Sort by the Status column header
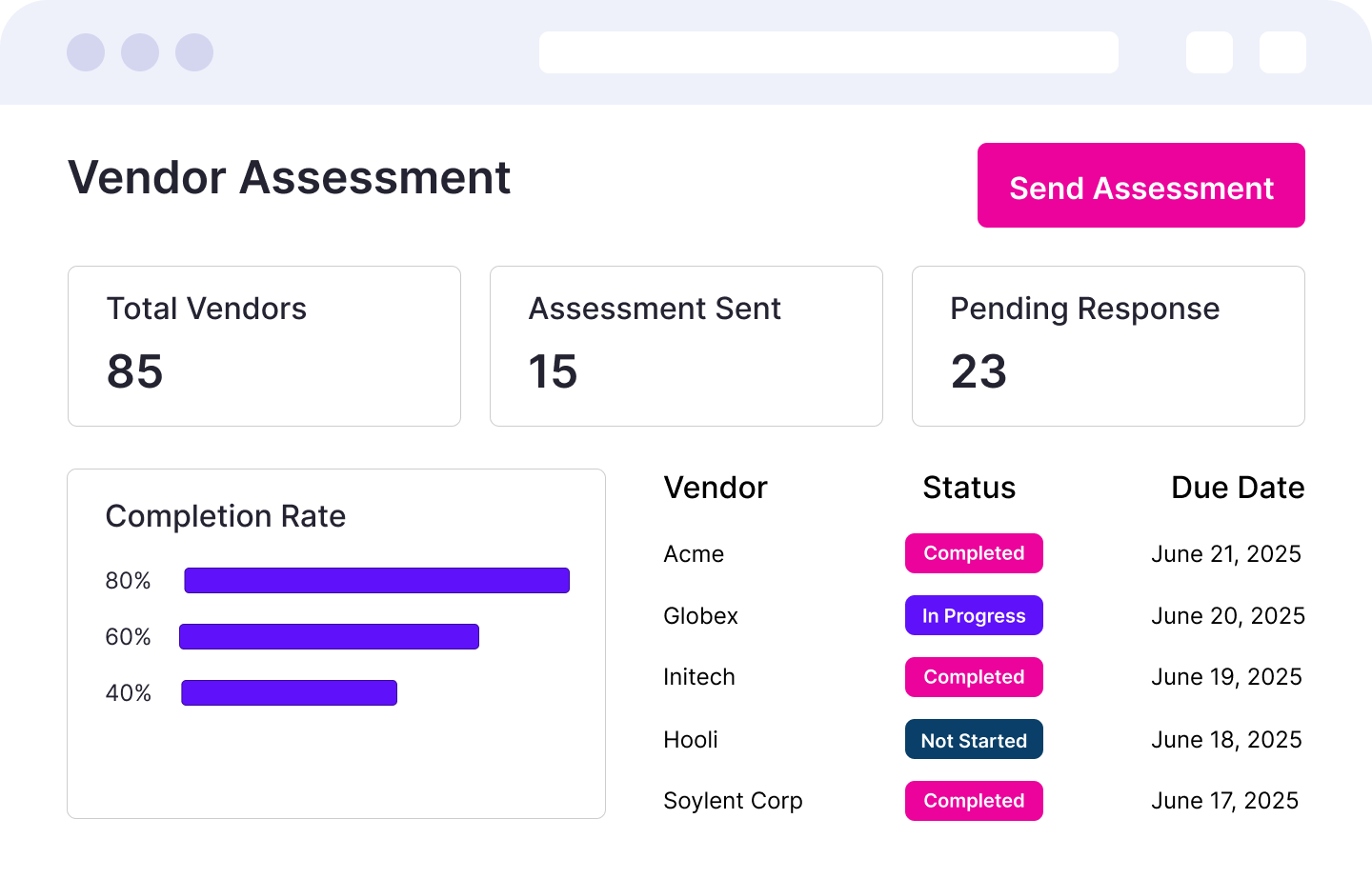 [x=968, y=488]
